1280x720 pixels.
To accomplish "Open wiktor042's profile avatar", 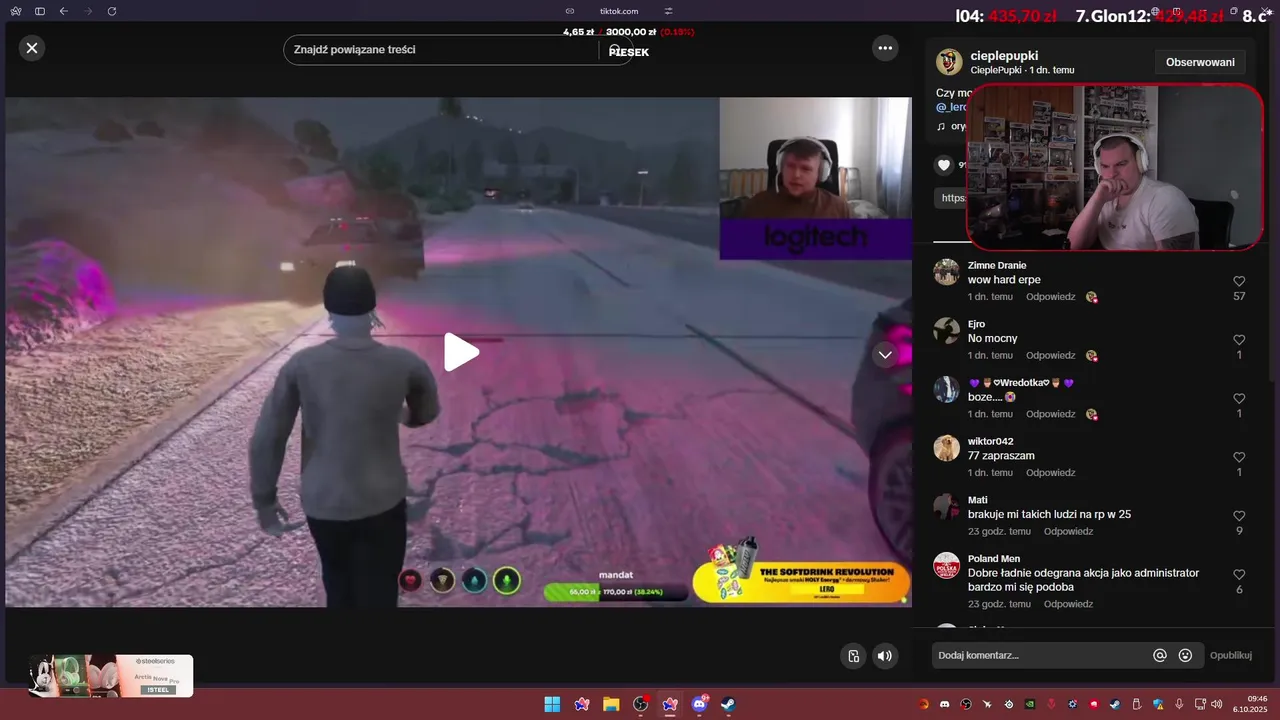I will pyautogui.click(x=946, y=448).
